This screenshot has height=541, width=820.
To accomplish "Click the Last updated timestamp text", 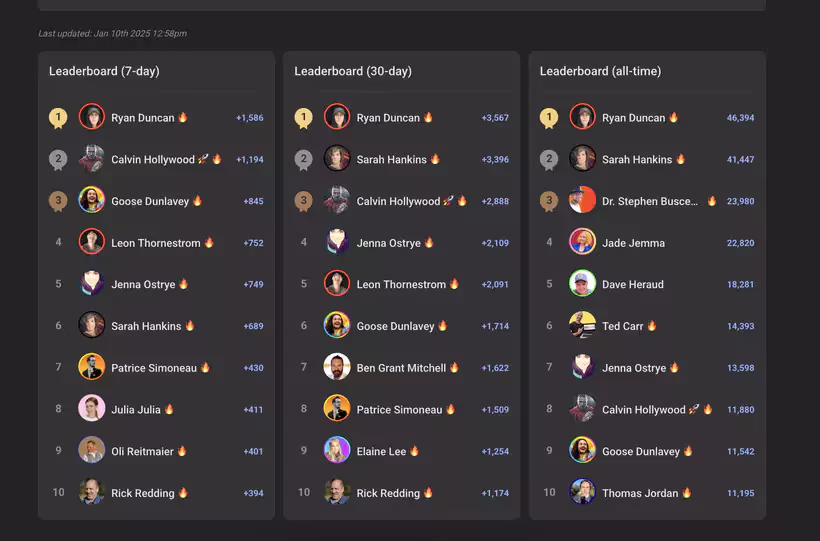I will click(112, 33).
